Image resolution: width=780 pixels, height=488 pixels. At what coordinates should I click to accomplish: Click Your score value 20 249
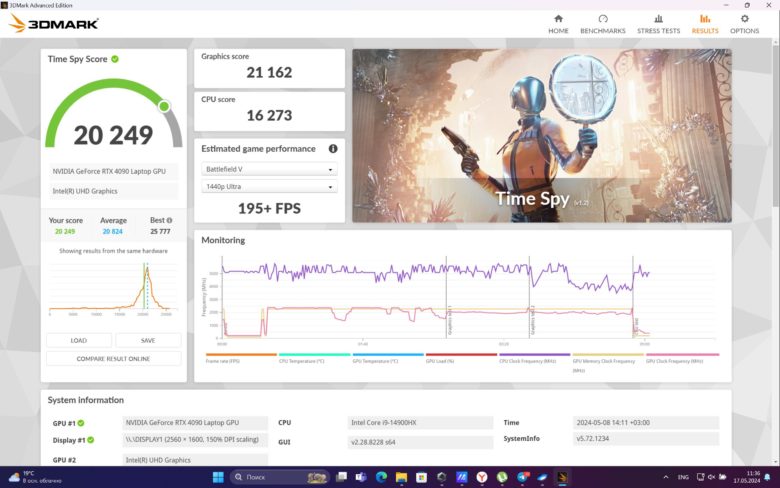click(x=65, y=232)
